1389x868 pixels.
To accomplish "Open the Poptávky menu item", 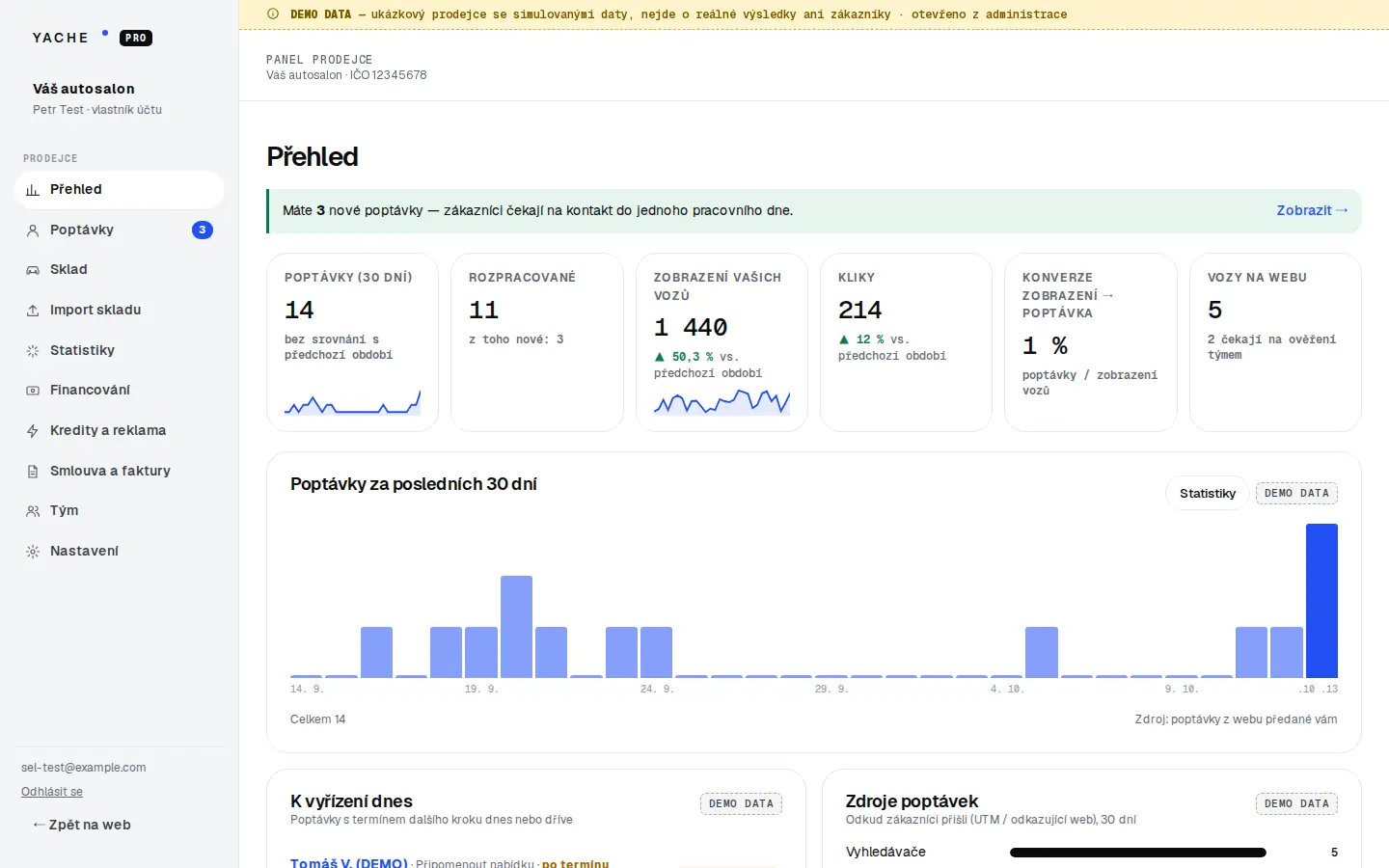I will [120, 230].
